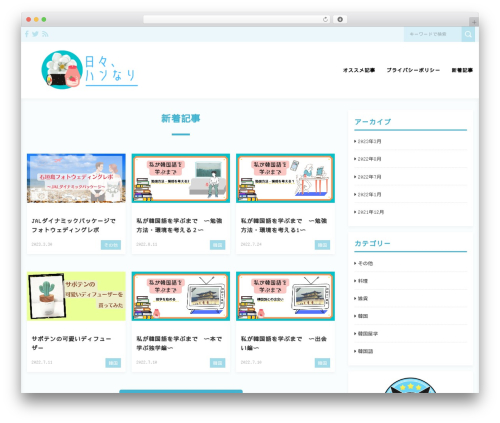Click the 日々、ハンなり site logo
500x423 pixels.
89,70
